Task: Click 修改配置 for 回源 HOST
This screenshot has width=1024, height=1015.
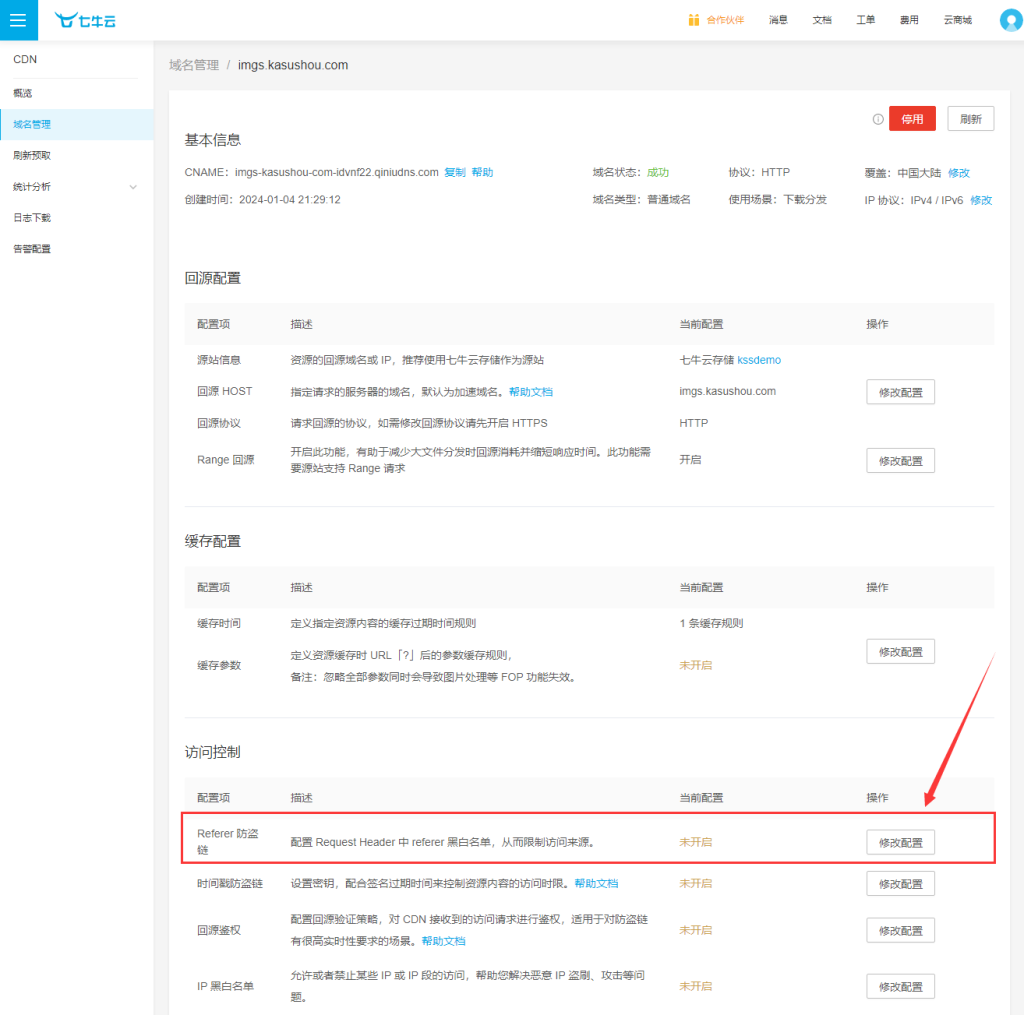Action: click(901, 392)
